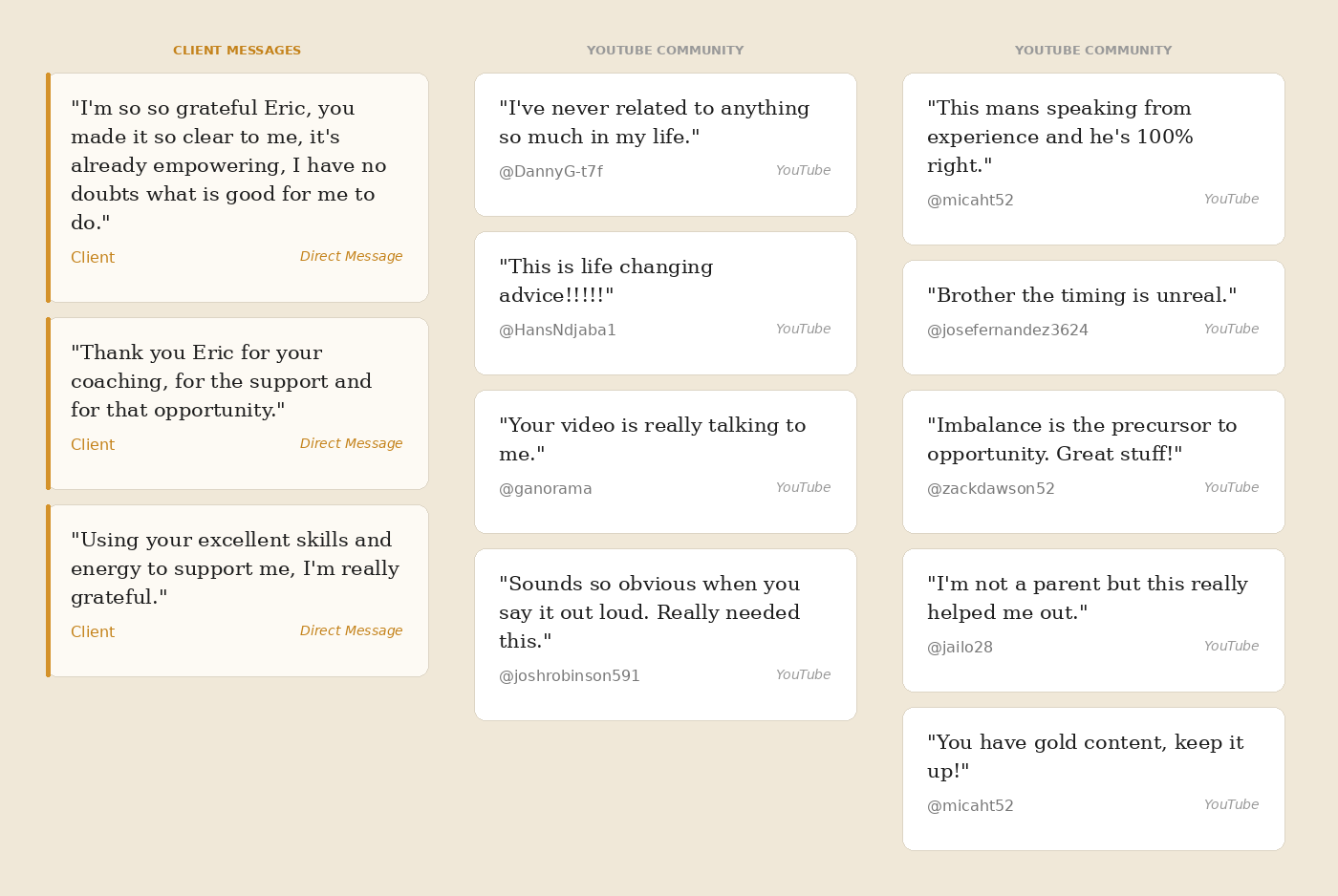Click the "Imbalance is the precursor" quote card
The height and width of the screenshot is (896, 1338).
[1093, 462]
